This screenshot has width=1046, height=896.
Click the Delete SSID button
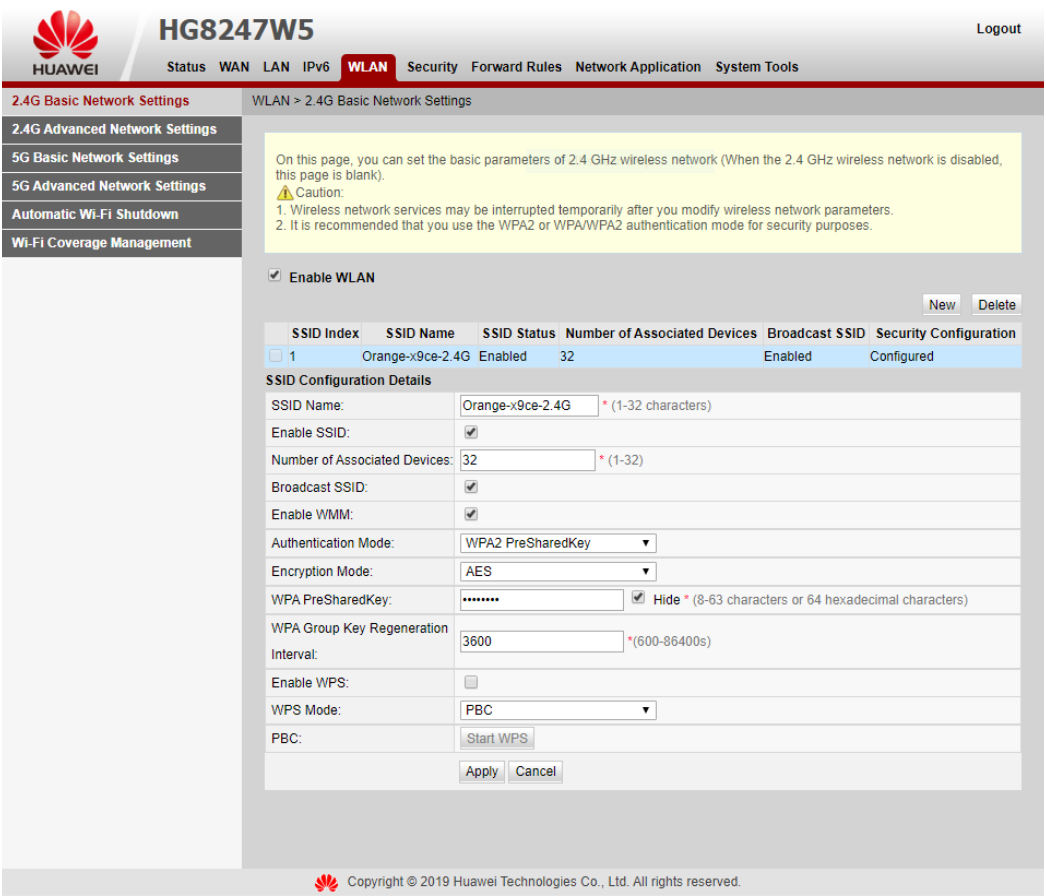coord(997,305)
